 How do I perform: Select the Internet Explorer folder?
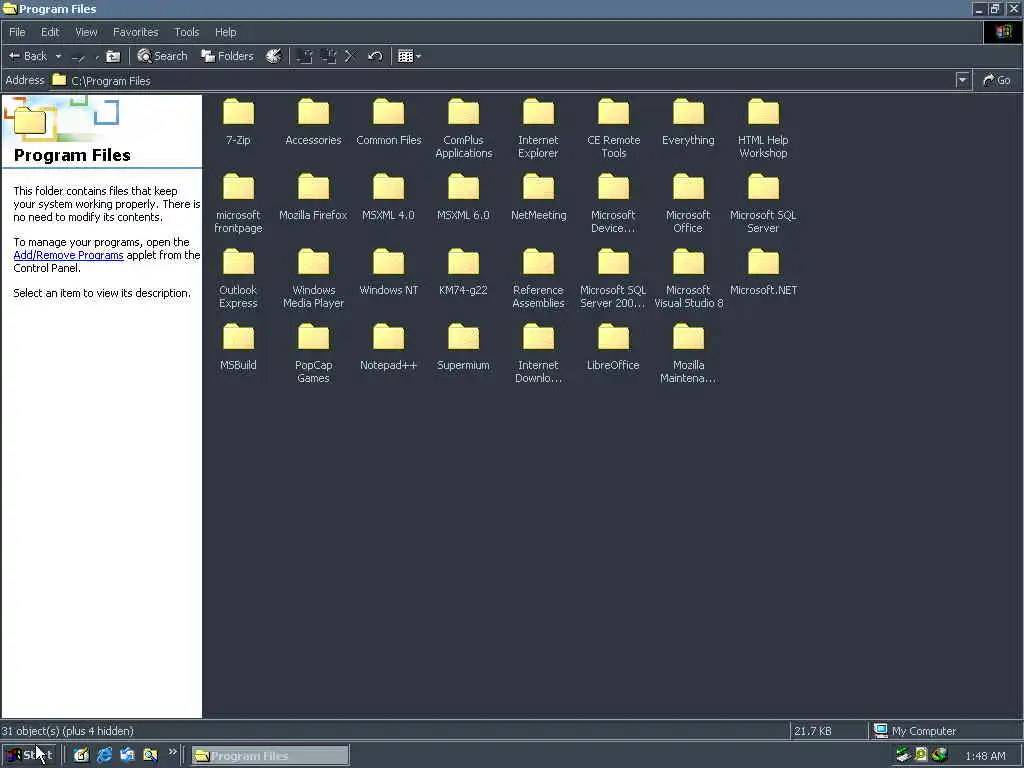[538, 127]
